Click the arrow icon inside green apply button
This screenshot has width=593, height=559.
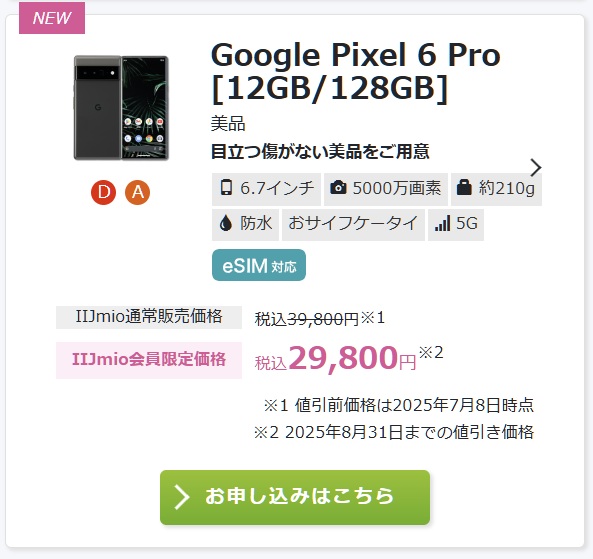pos(181,497)
